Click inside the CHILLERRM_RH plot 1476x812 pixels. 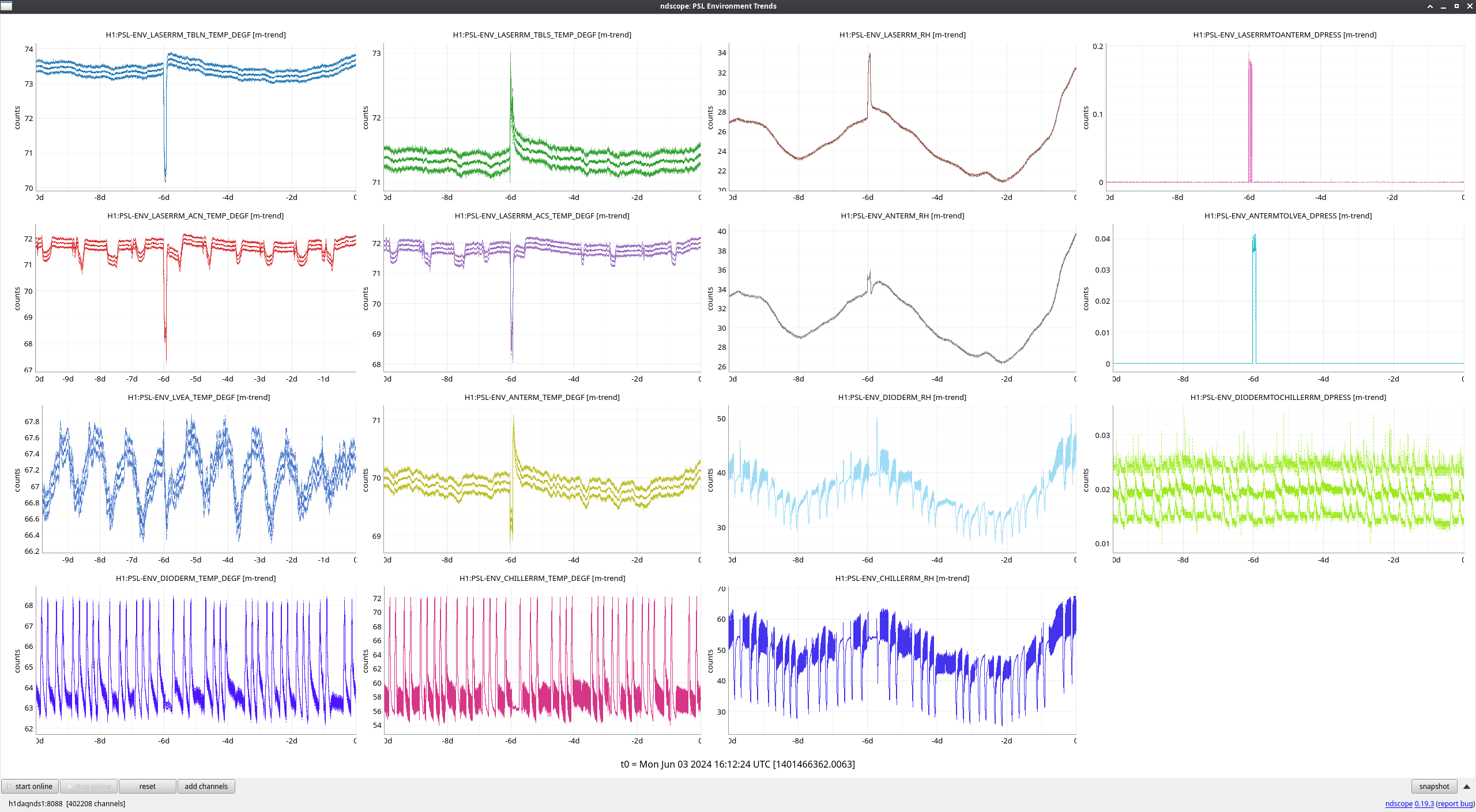[902, 660]
